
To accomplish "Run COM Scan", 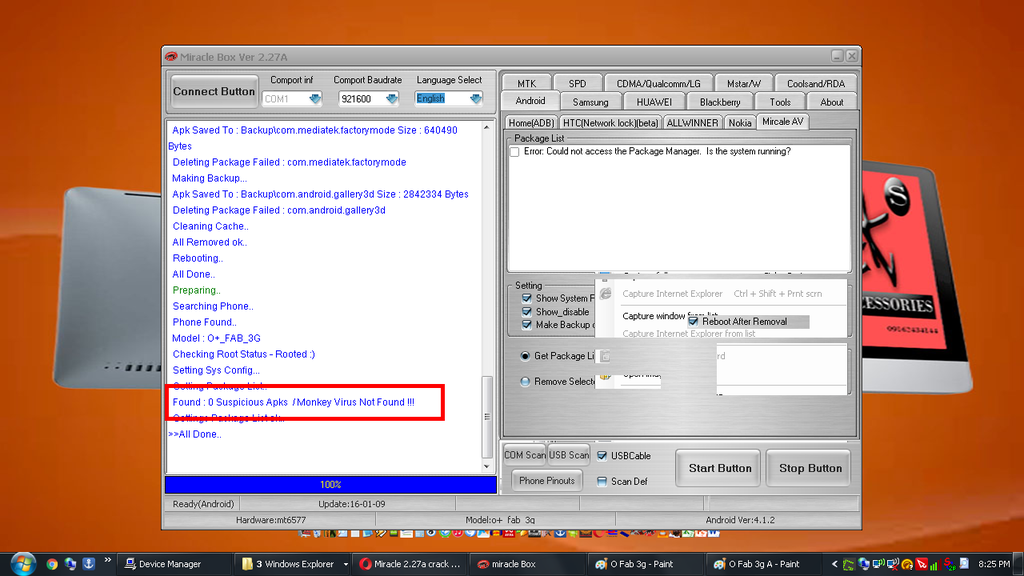I will 524,455.
